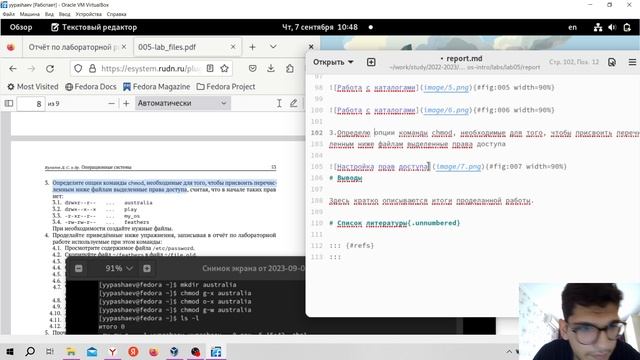Viewport: 640px width, 360px height.
Task: Open Windows Start menu
Action: coord(10,351)
